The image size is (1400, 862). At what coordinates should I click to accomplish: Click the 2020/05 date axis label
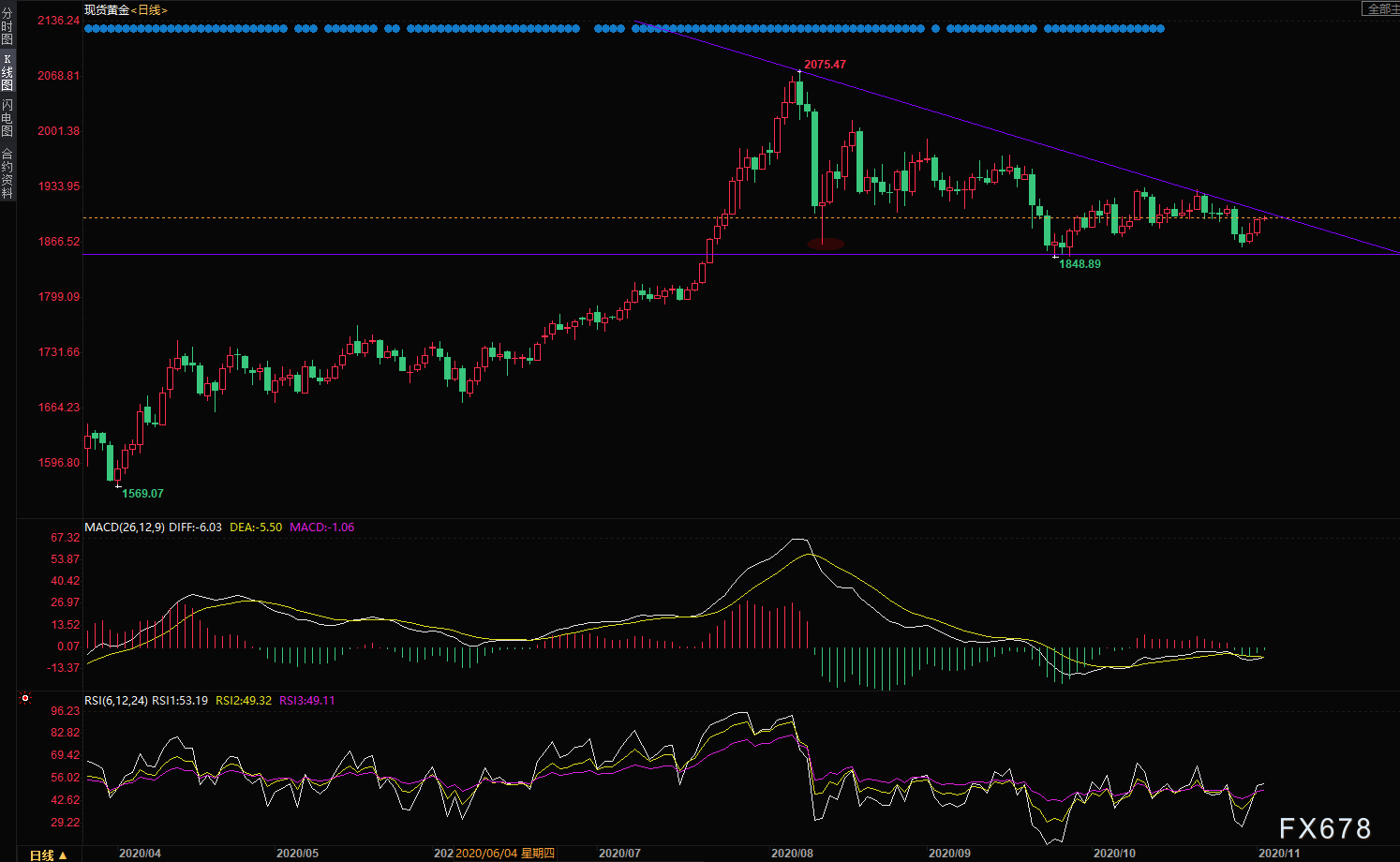point(297,854)
